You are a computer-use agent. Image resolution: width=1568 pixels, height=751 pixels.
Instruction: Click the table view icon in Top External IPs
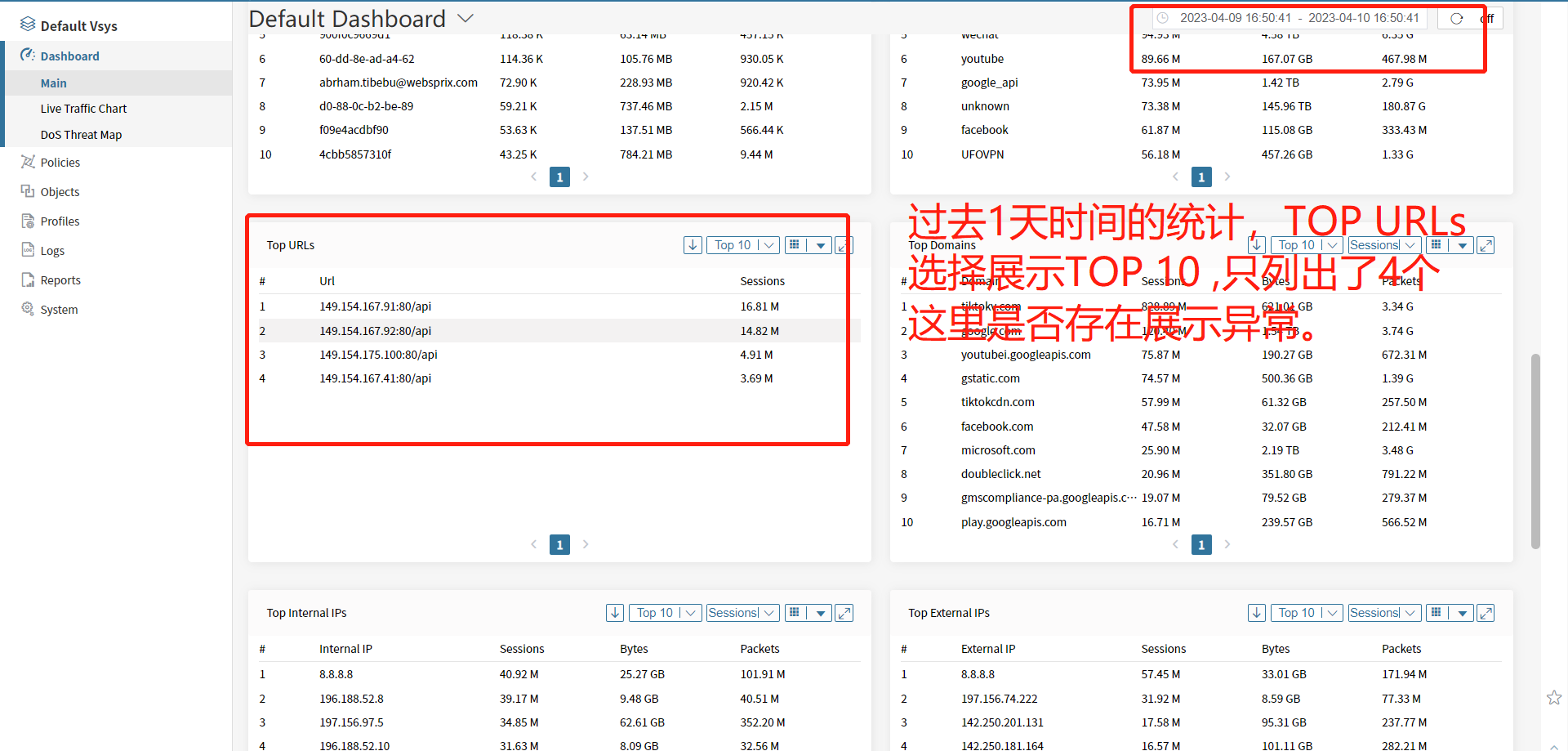1437,613
